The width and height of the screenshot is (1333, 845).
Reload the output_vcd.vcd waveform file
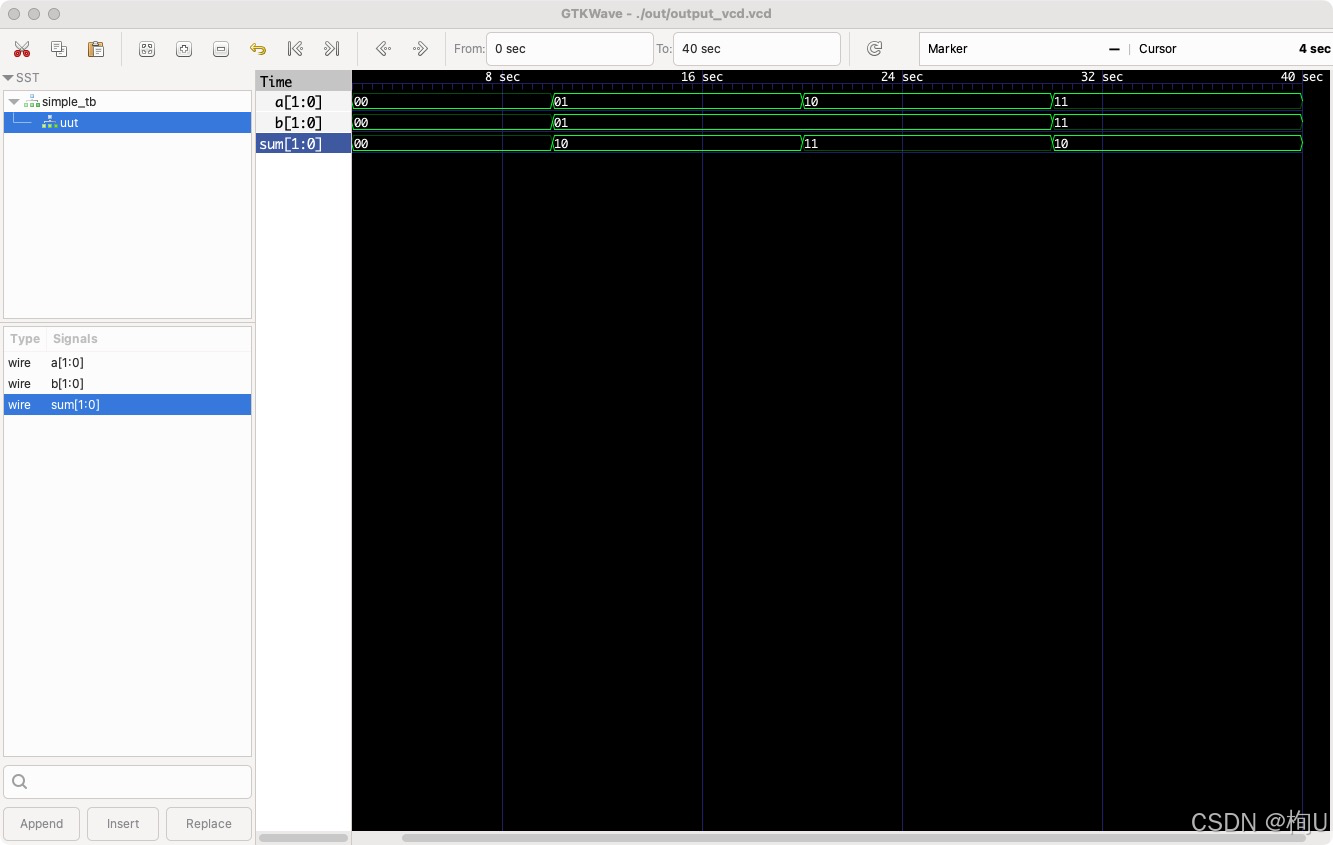point(875,48)
